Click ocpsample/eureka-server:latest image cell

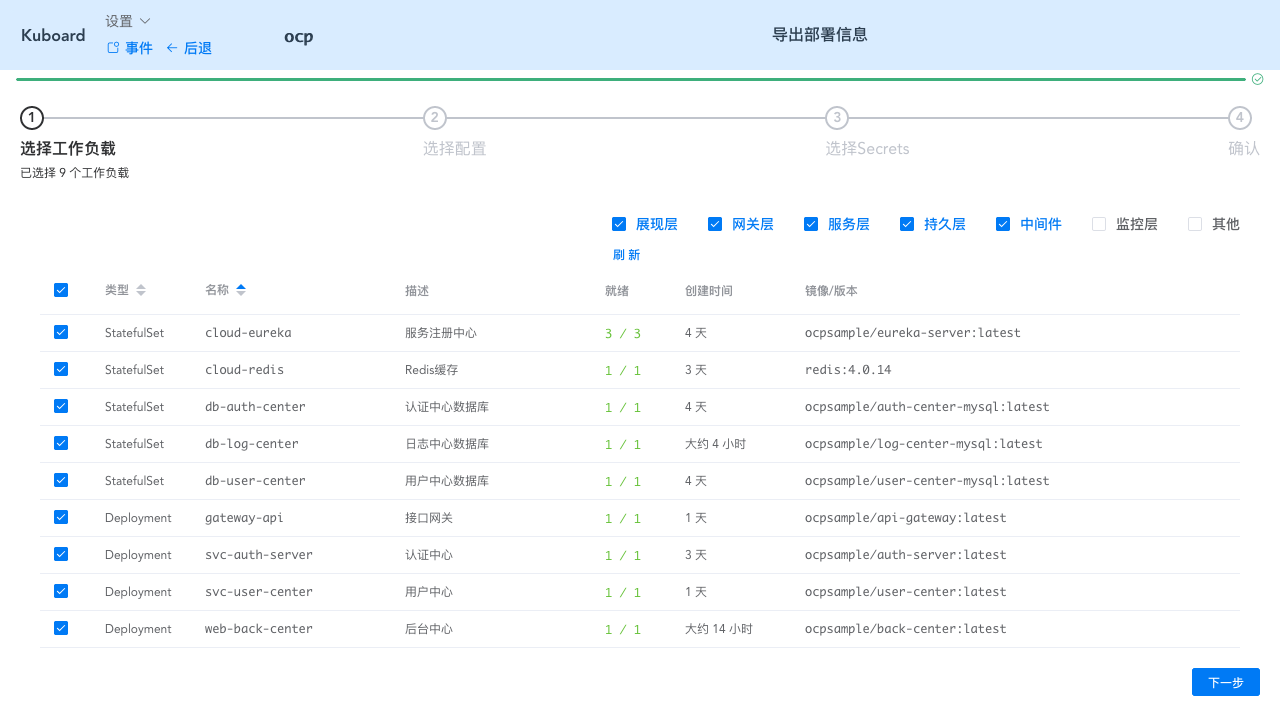click(x=913, y=333)
